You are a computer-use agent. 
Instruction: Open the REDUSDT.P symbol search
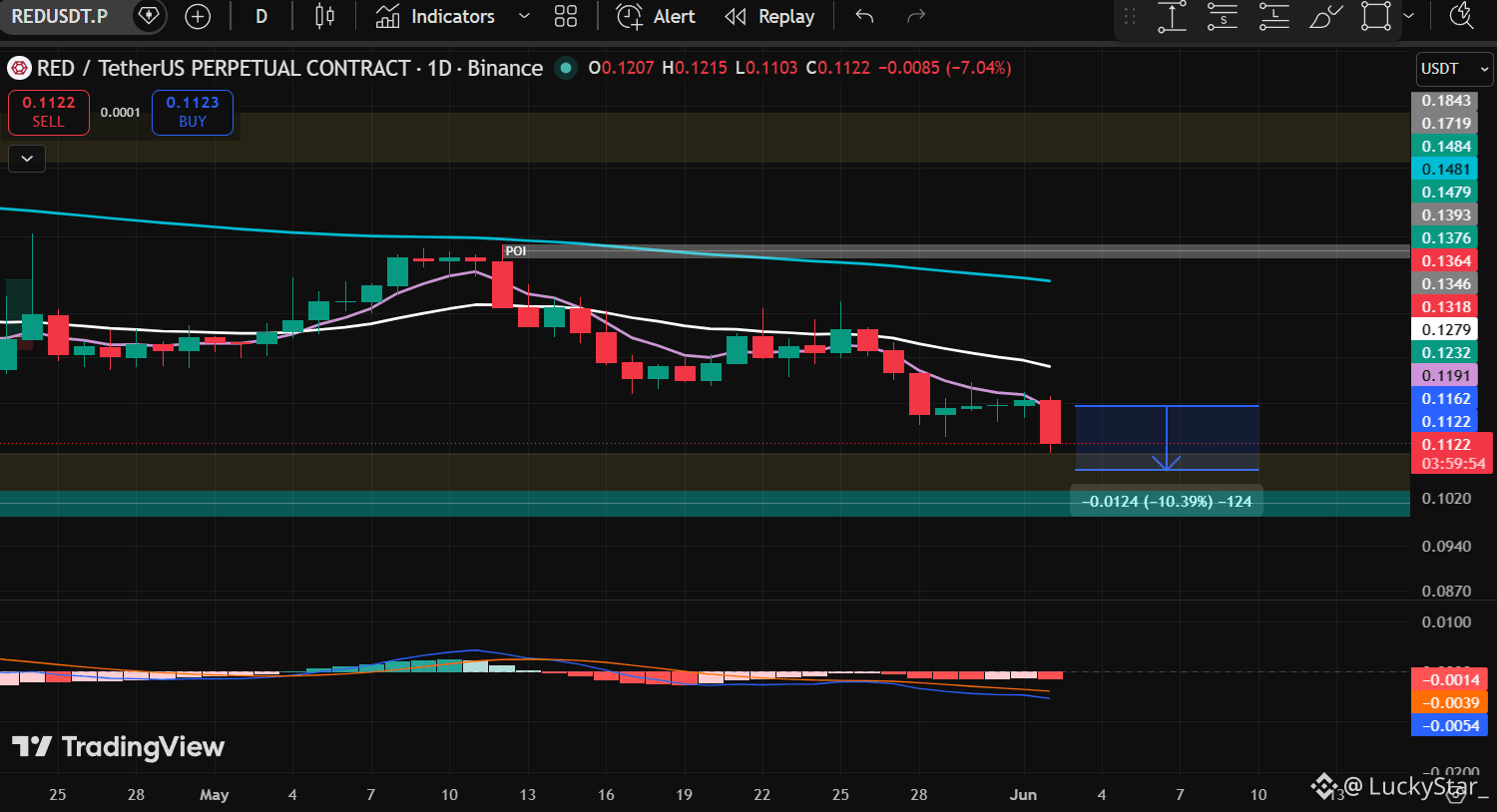tap(60, 16)
